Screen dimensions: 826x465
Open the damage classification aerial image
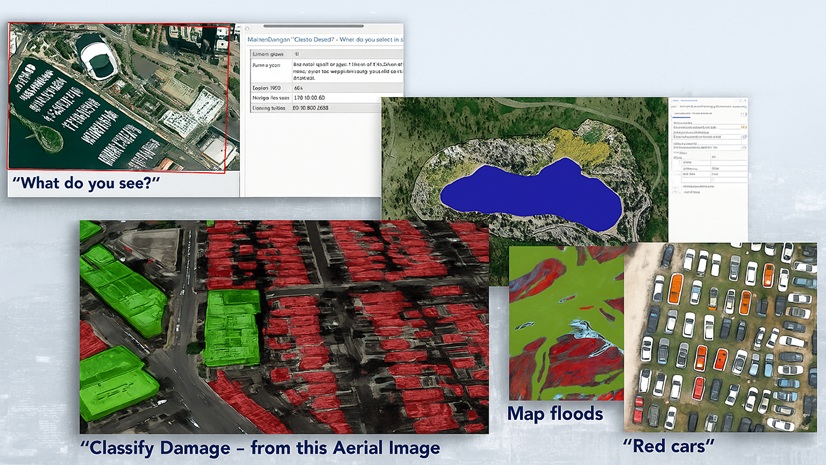click(x=284, y=327)
